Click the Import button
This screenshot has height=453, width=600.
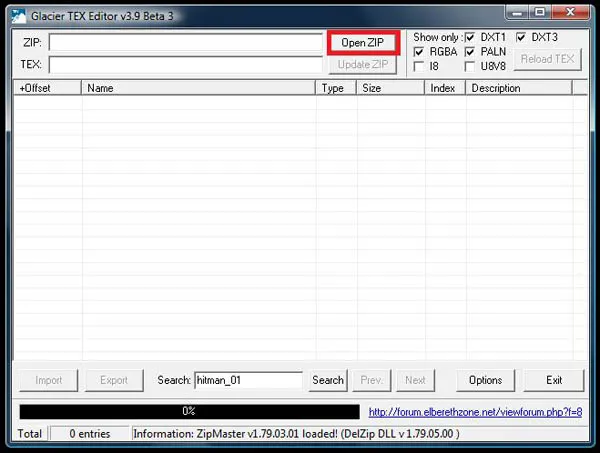click(49, 380)
